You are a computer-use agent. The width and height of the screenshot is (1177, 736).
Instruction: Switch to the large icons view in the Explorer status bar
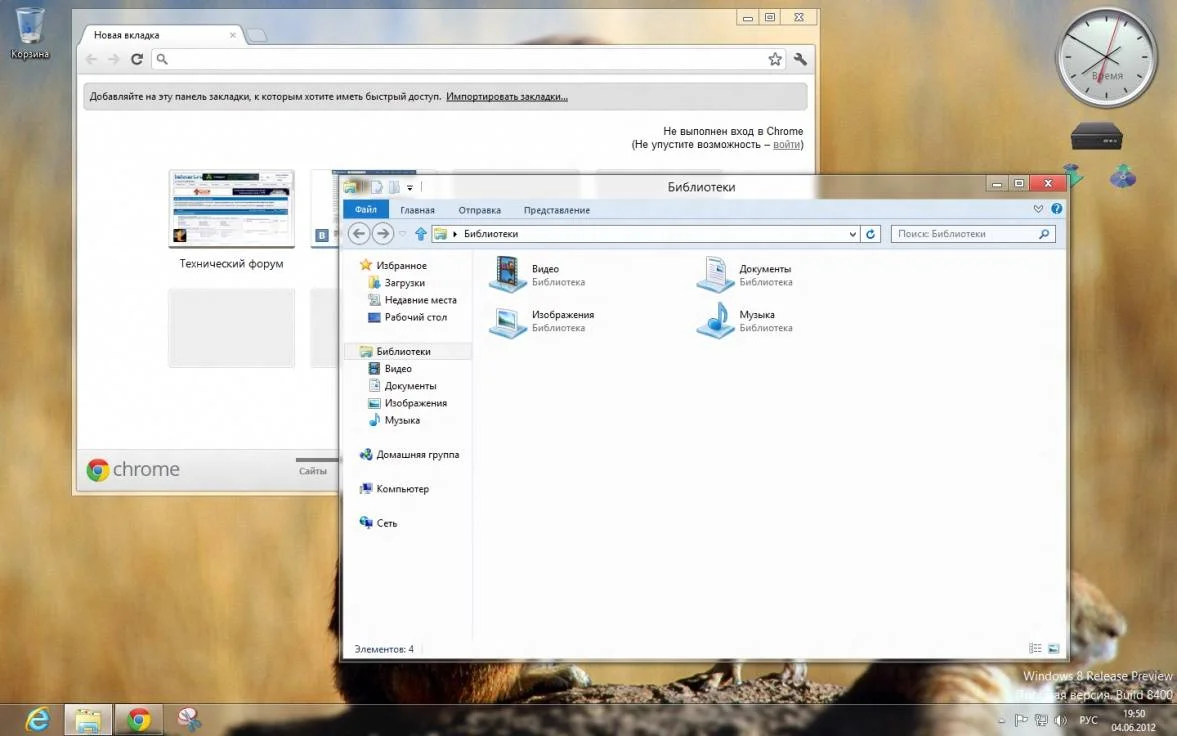1053,648
